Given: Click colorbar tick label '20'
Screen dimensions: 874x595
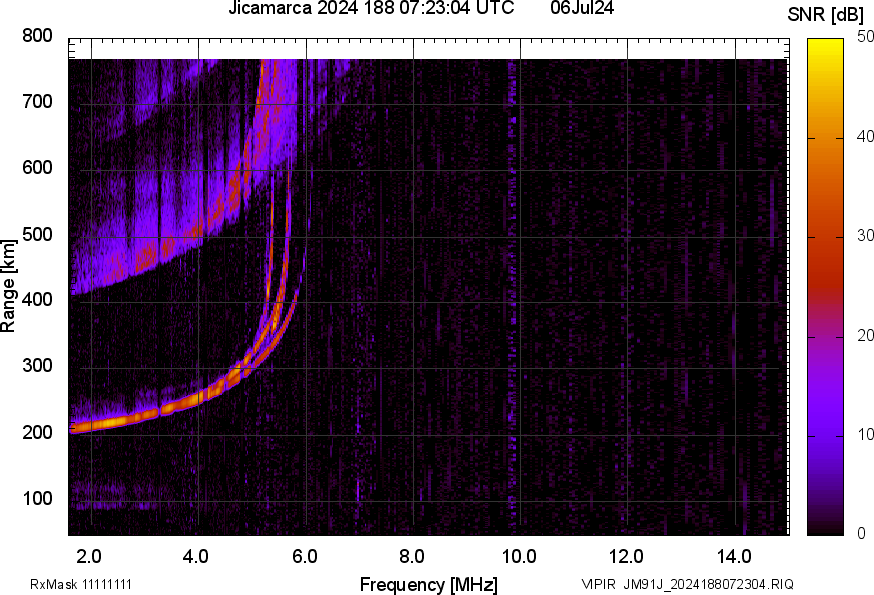Looking at the screenshot, I should coord(865,335).
